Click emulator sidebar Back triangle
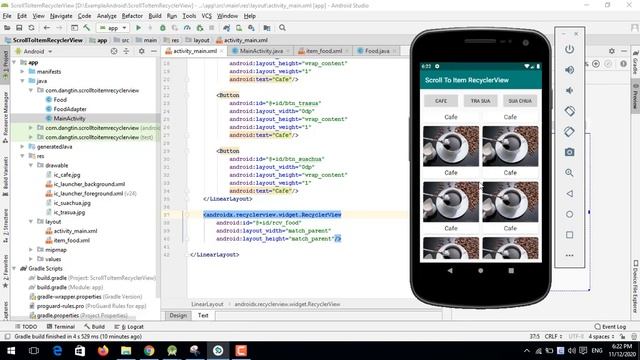 click(569, 193)
